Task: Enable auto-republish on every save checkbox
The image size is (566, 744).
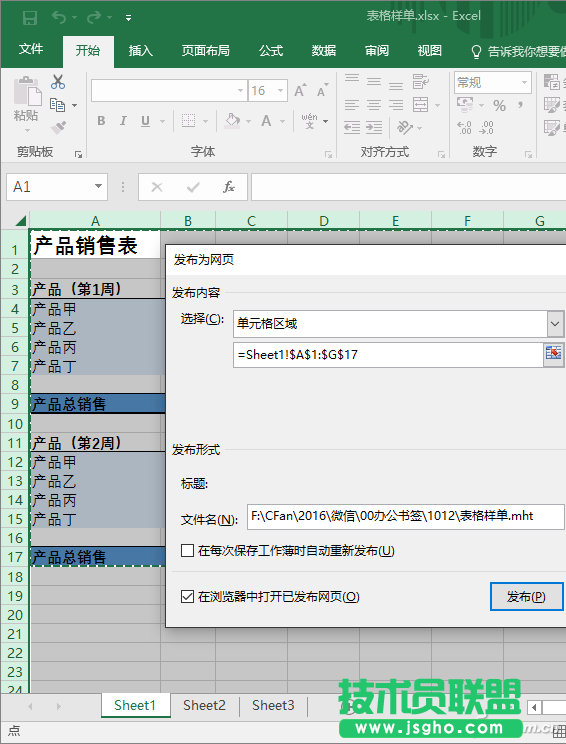Action: (x=187, y=551)
